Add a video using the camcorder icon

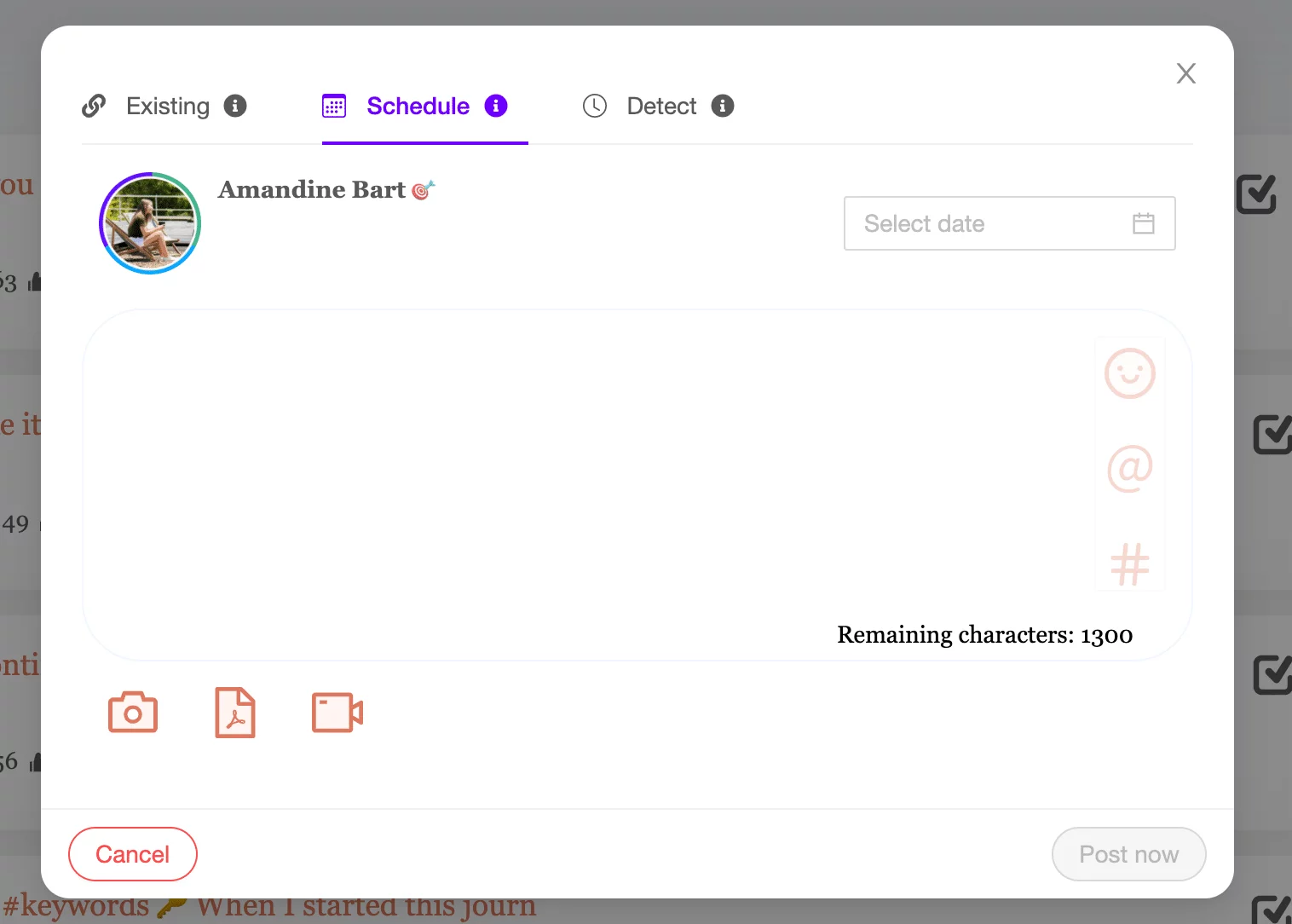coord(337,713)
